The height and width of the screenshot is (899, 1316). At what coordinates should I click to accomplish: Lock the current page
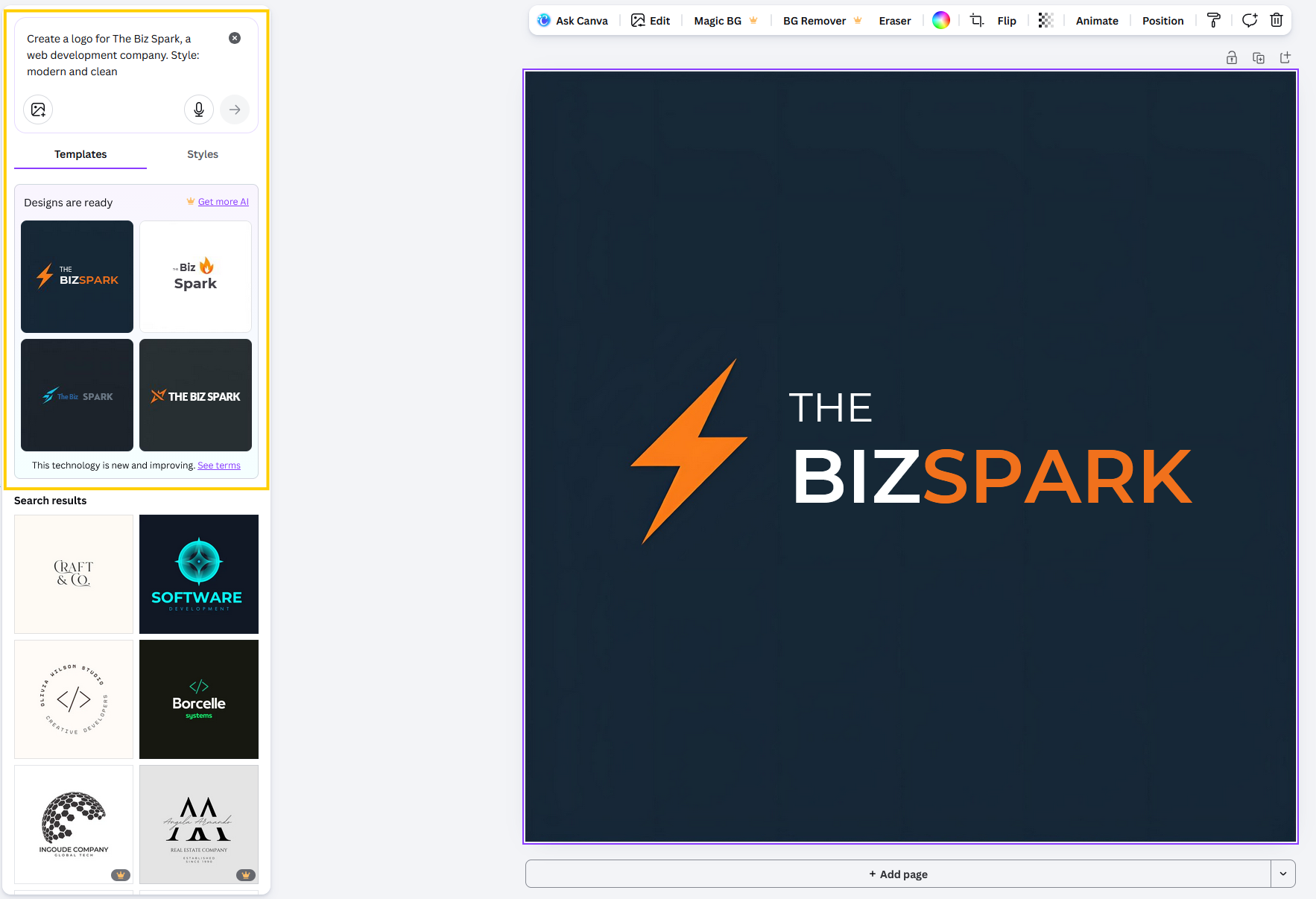tap(1232, 57)
